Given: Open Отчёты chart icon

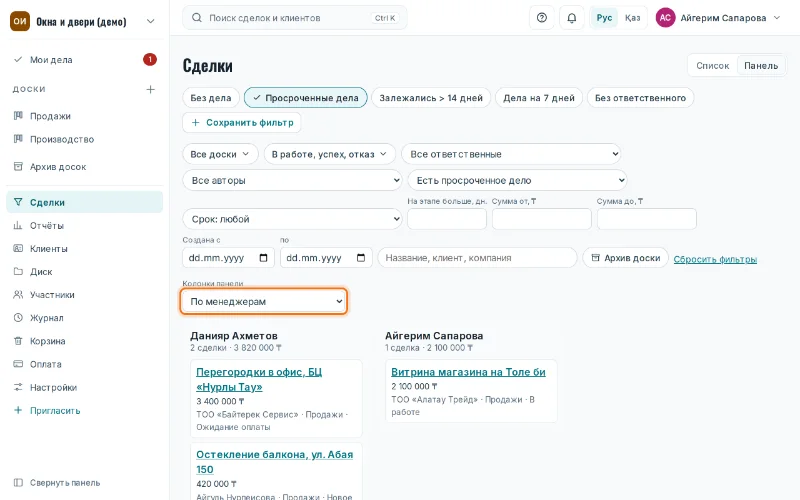Looking at the screenshot, I should pyautogui.click(x=18, y=225).
